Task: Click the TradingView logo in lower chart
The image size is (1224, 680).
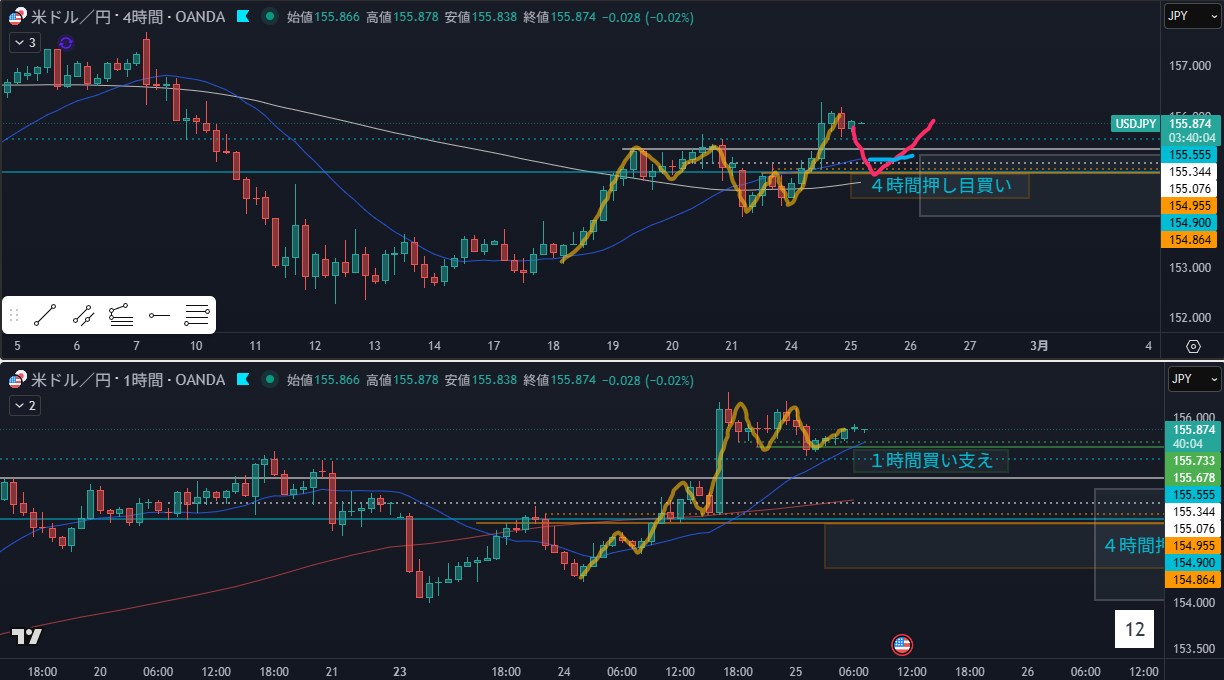Action: click(27, 636)
